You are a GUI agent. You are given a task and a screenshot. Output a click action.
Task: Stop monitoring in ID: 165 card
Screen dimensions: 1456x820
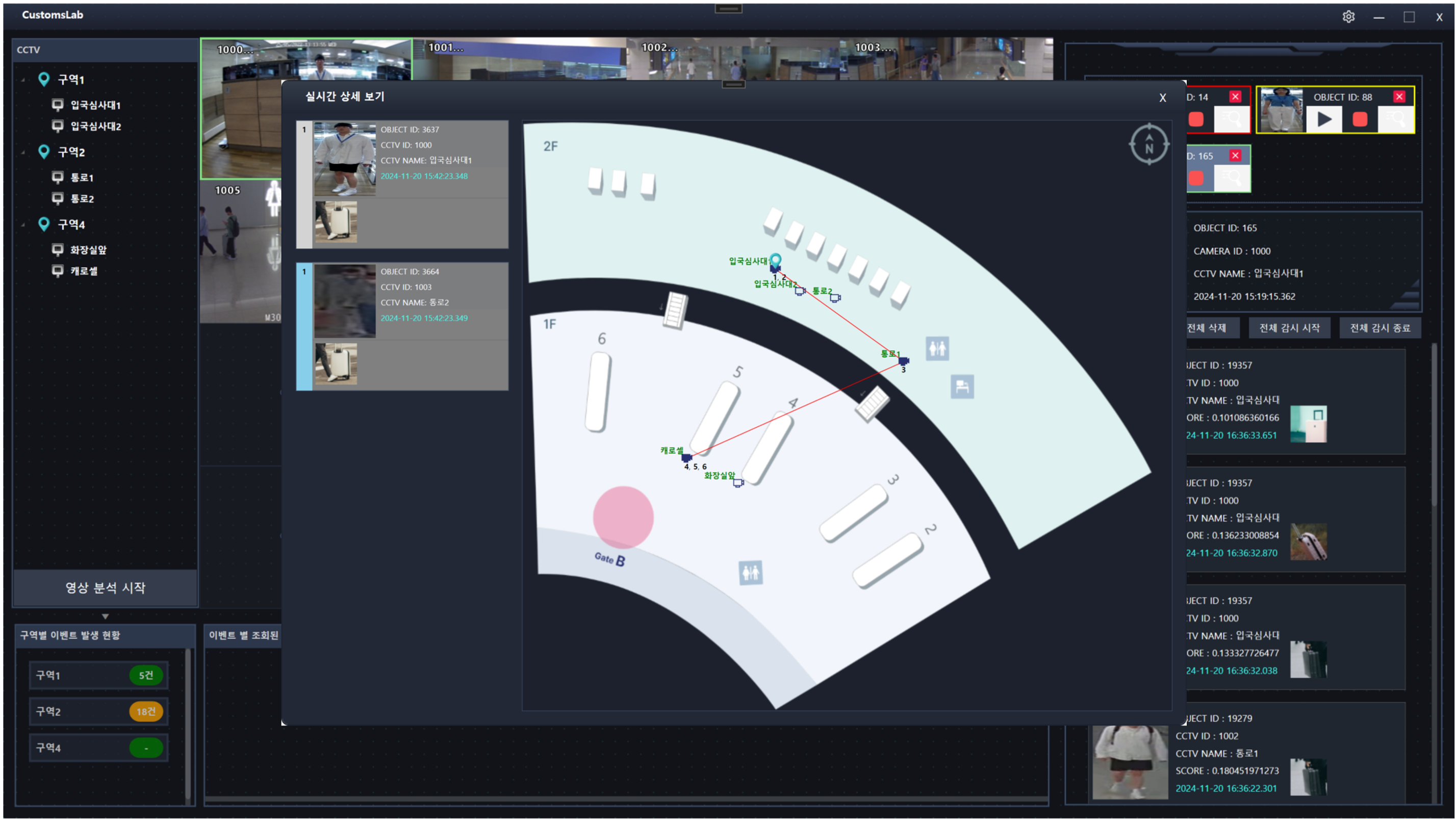[1196, 178]
